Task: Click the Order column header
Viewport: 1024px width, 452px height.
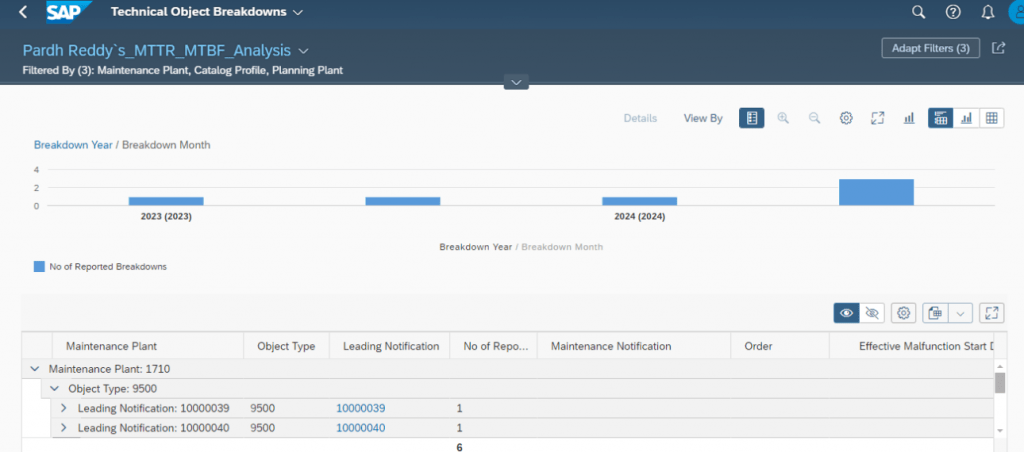Action: (780, 346)
